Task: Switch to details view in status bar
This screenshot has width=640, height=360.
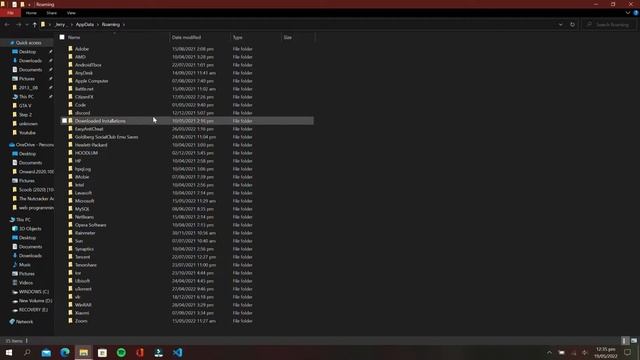Action: point(625,340)
